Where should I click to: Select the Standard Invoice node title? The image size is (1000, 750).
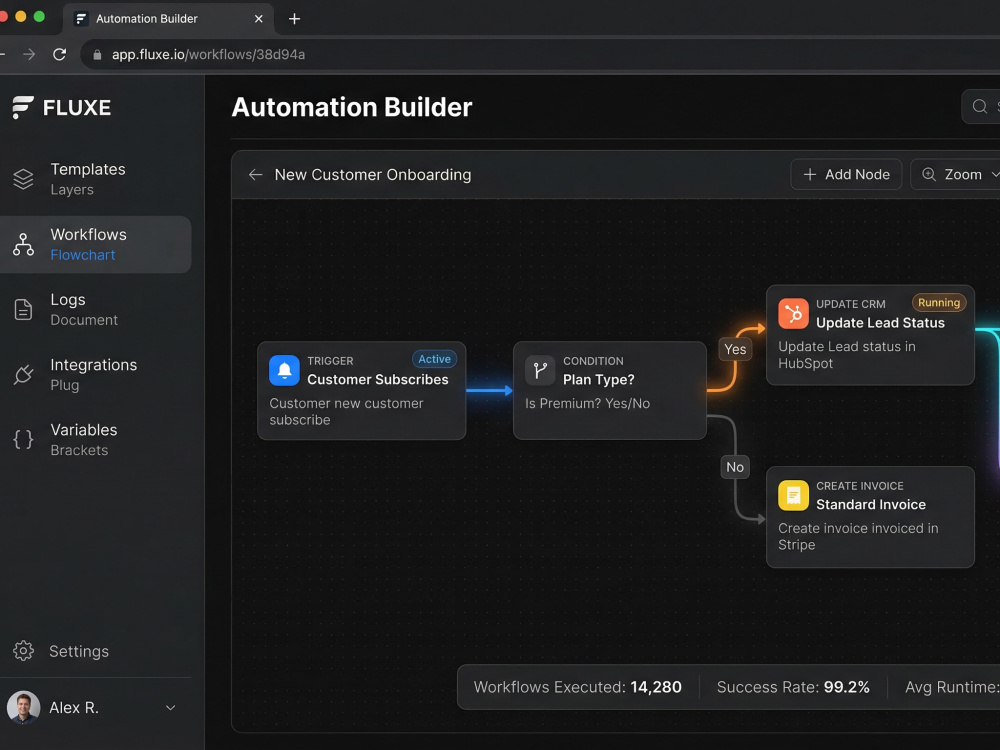[871, 504]
